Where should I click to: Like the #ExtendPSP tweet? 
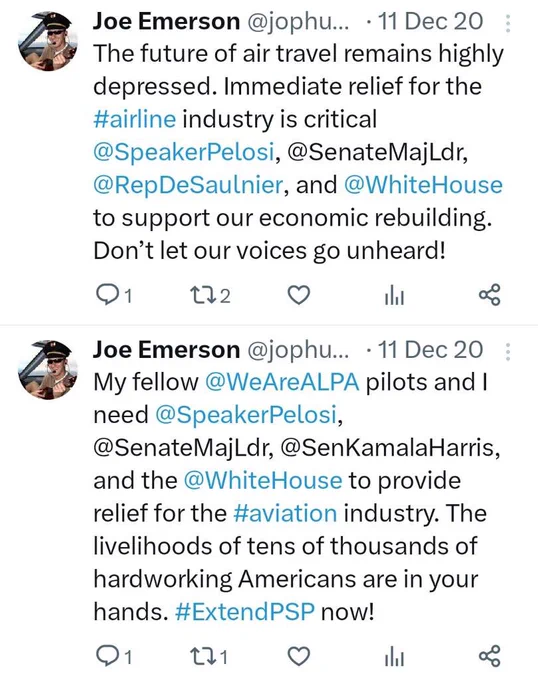pos(299,656)
